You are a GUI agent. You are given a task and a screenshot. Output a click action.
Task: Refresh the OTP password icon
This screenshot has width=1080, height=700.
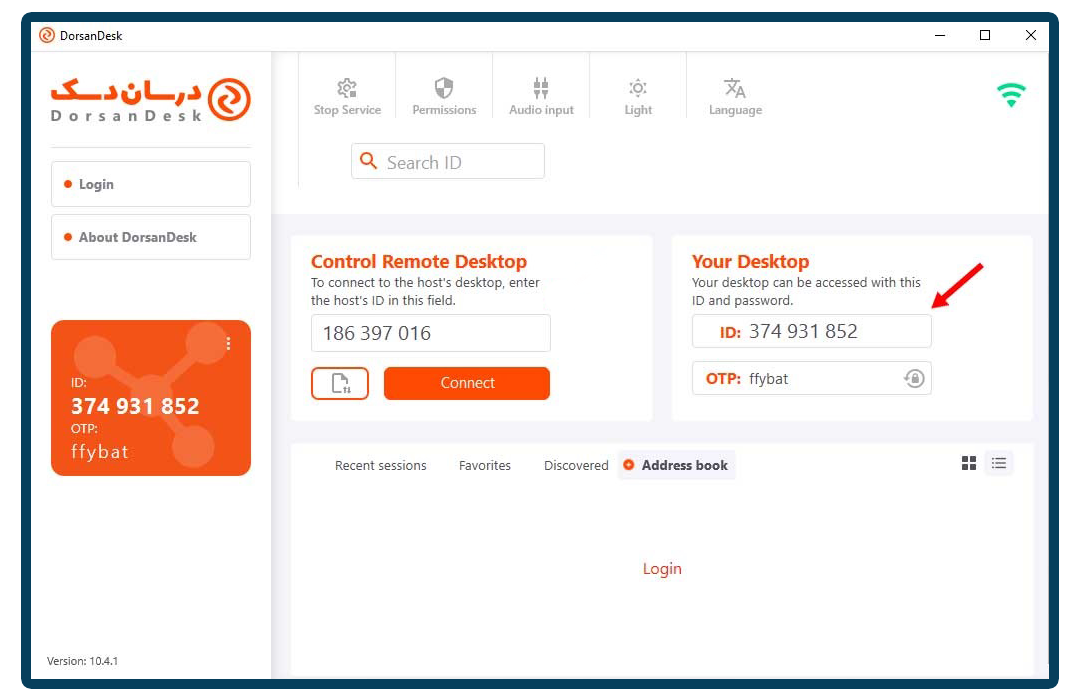tap(914, 378)
